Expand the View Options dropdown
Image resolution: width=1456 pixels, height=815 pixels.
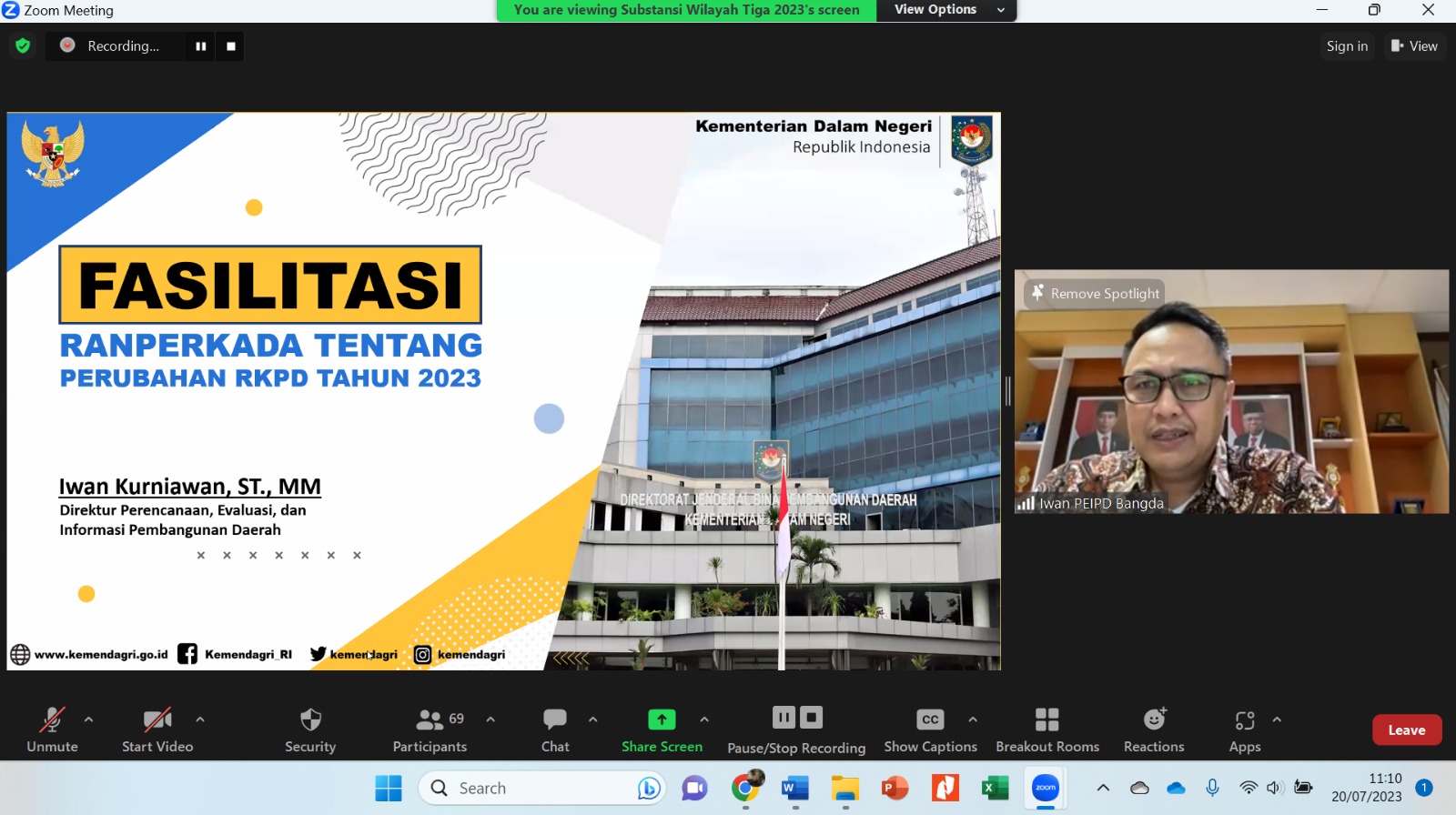tap(945, 10)
